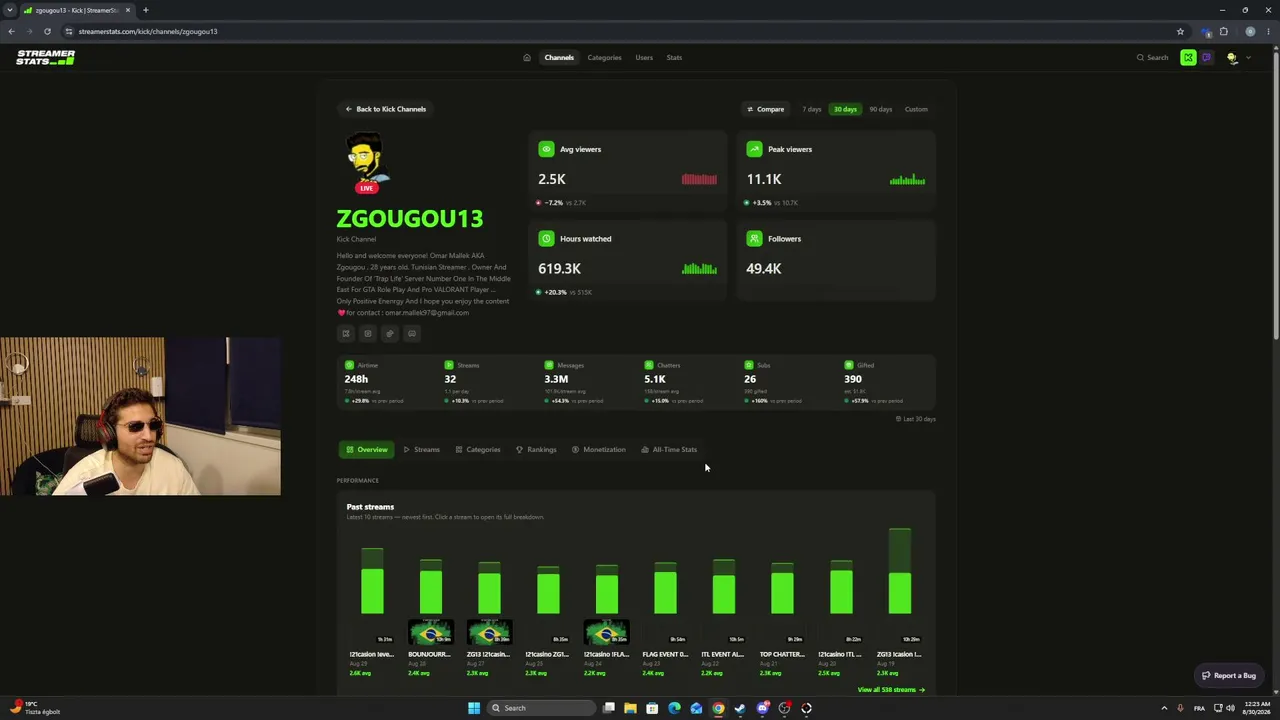Click the Airtime stat icon
Viewport: 1280px width, 720px height.
tap(349, 365)
